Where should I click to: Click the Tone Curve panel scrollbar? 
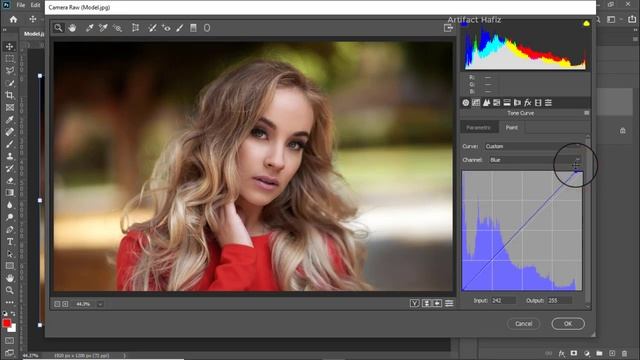pyautogui.click(x=588, y=220)
